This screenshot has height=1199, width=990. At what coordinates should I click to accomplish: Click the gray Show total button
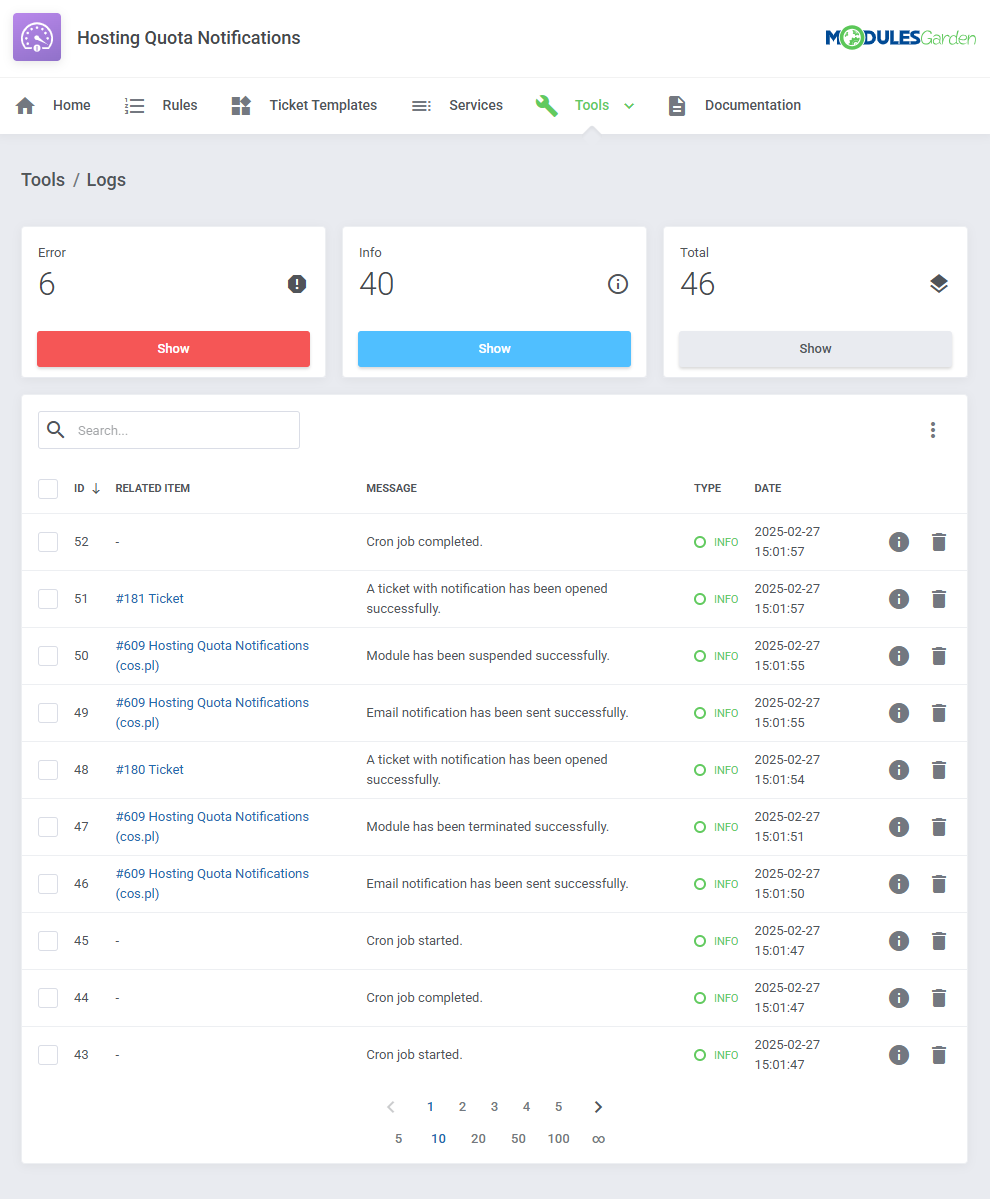(816, 349)
